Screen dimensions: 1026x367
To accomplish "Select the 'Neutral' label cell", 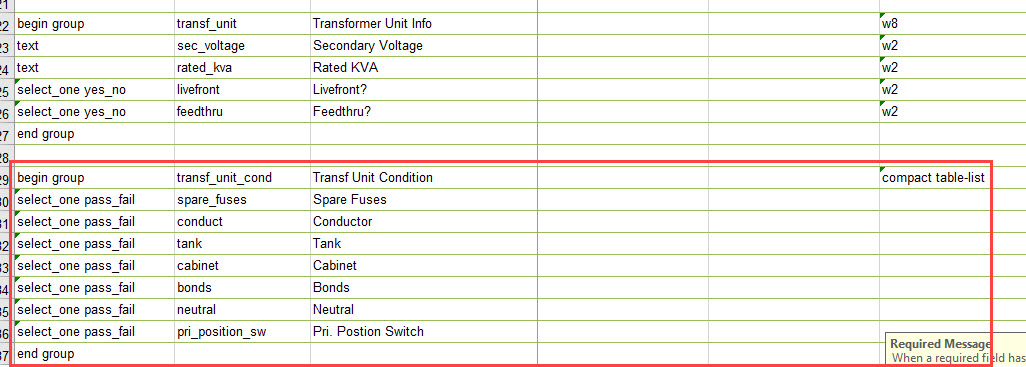I will point(423,309).
